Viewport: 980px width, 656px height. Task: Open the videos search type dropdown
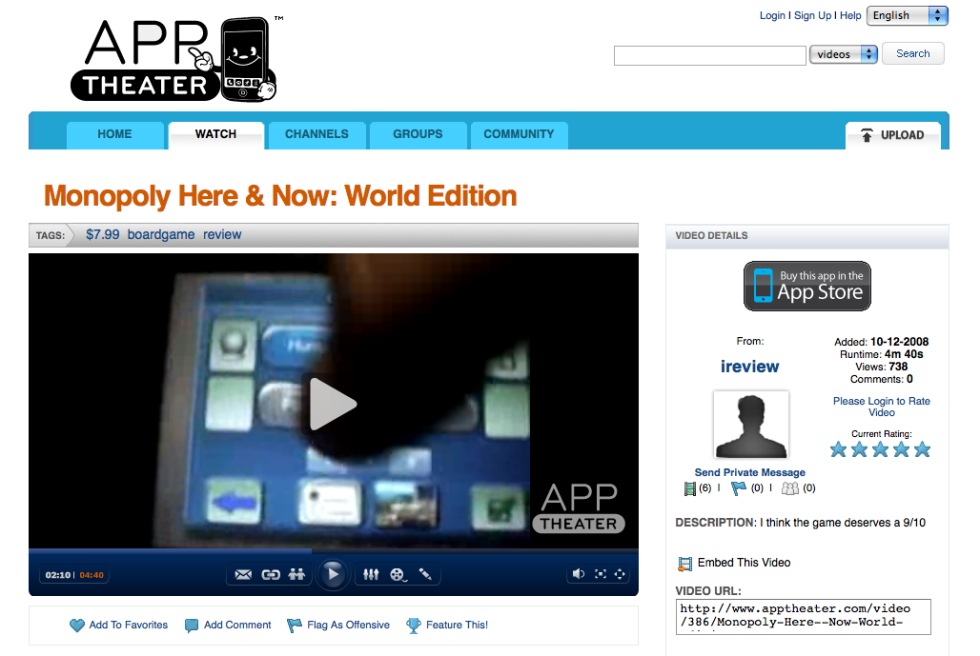coord(843,54)
